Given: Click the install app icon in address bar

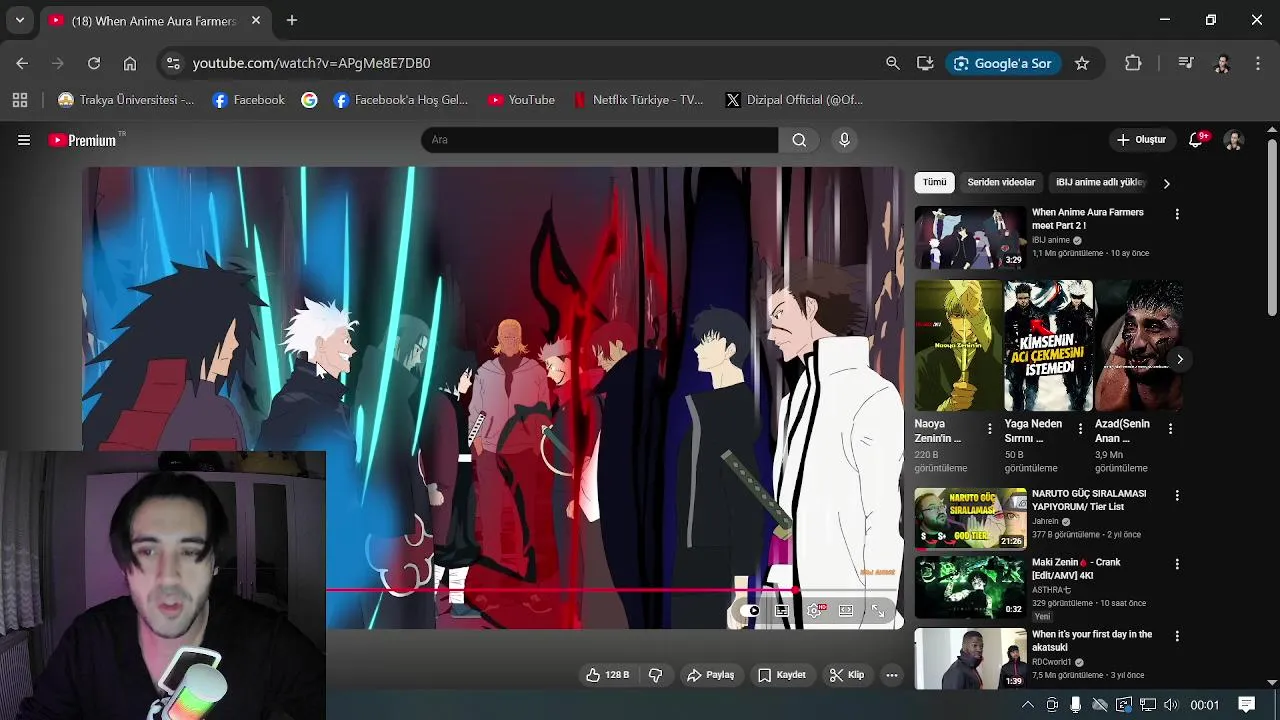Looking at the screenshot, I should pos(925,63).
